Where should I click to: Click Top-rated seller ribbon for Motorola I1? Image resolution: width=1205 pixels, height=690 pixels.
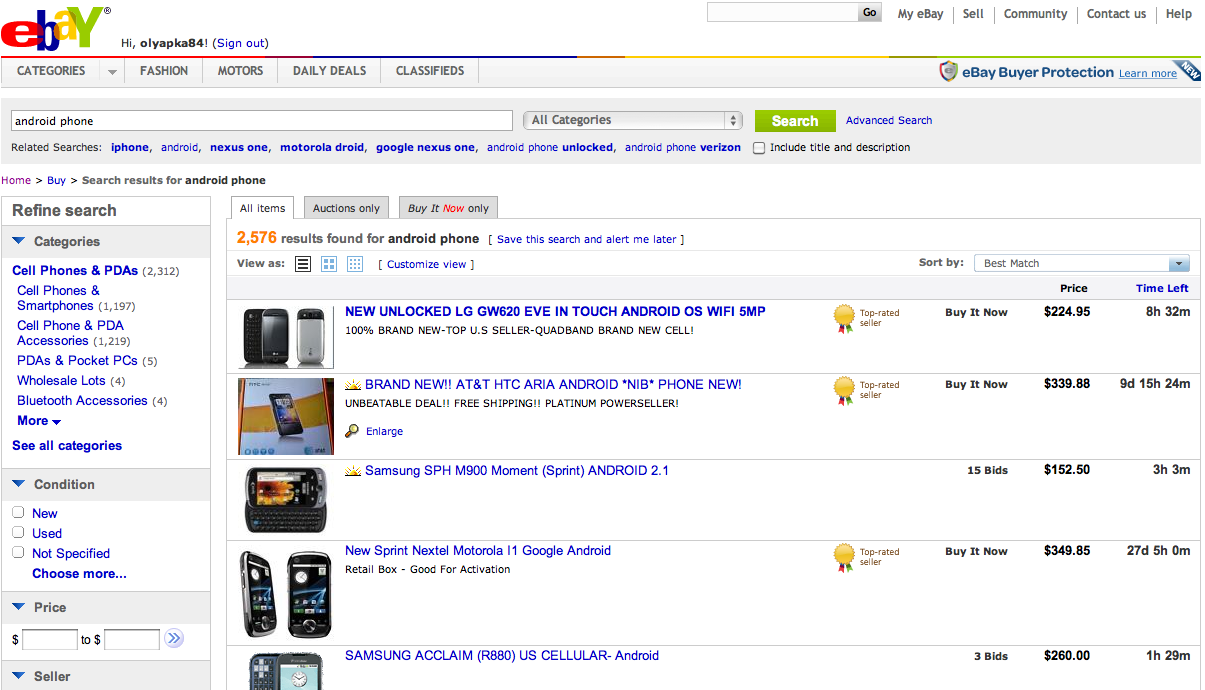click(x=845, y=557)
